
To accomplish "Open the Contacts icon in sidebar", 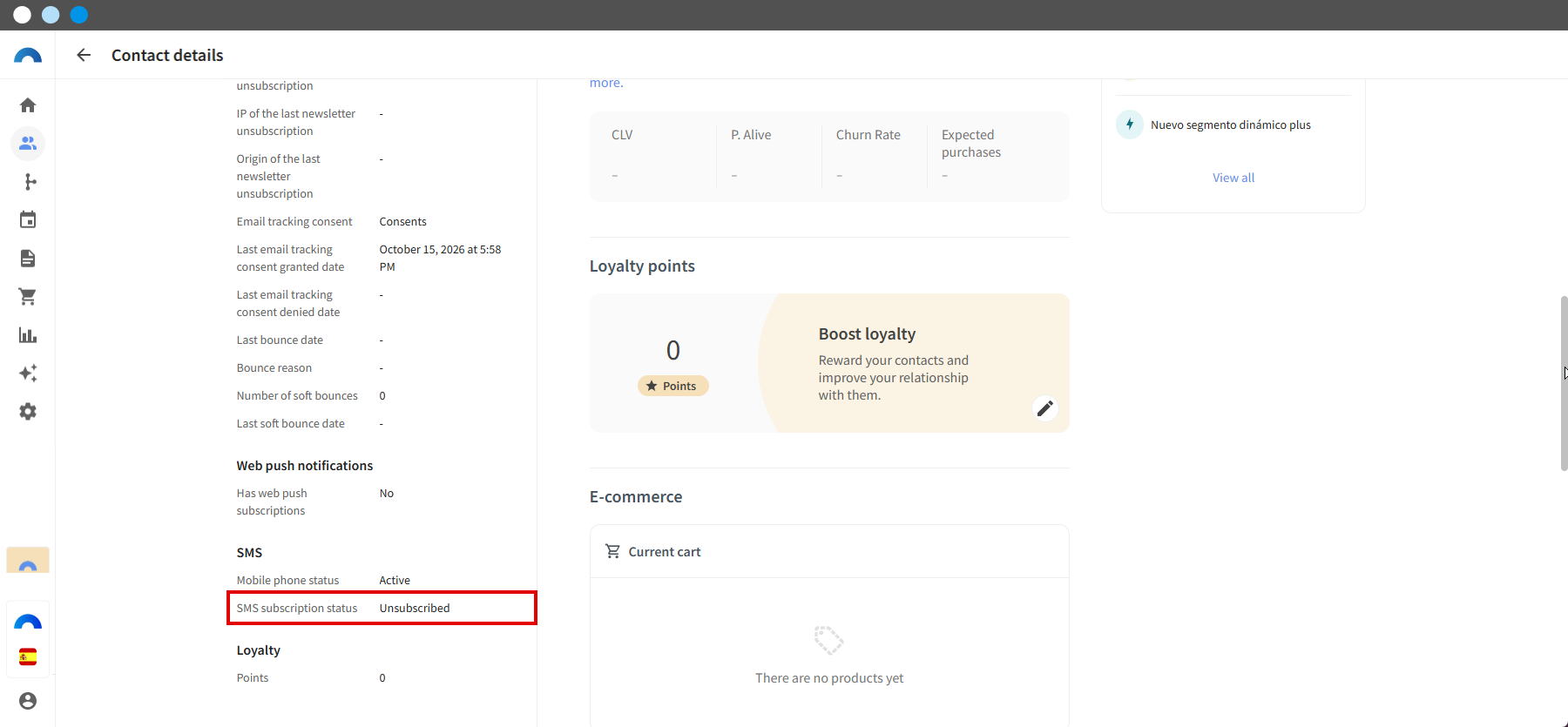I will coord(28,144).
